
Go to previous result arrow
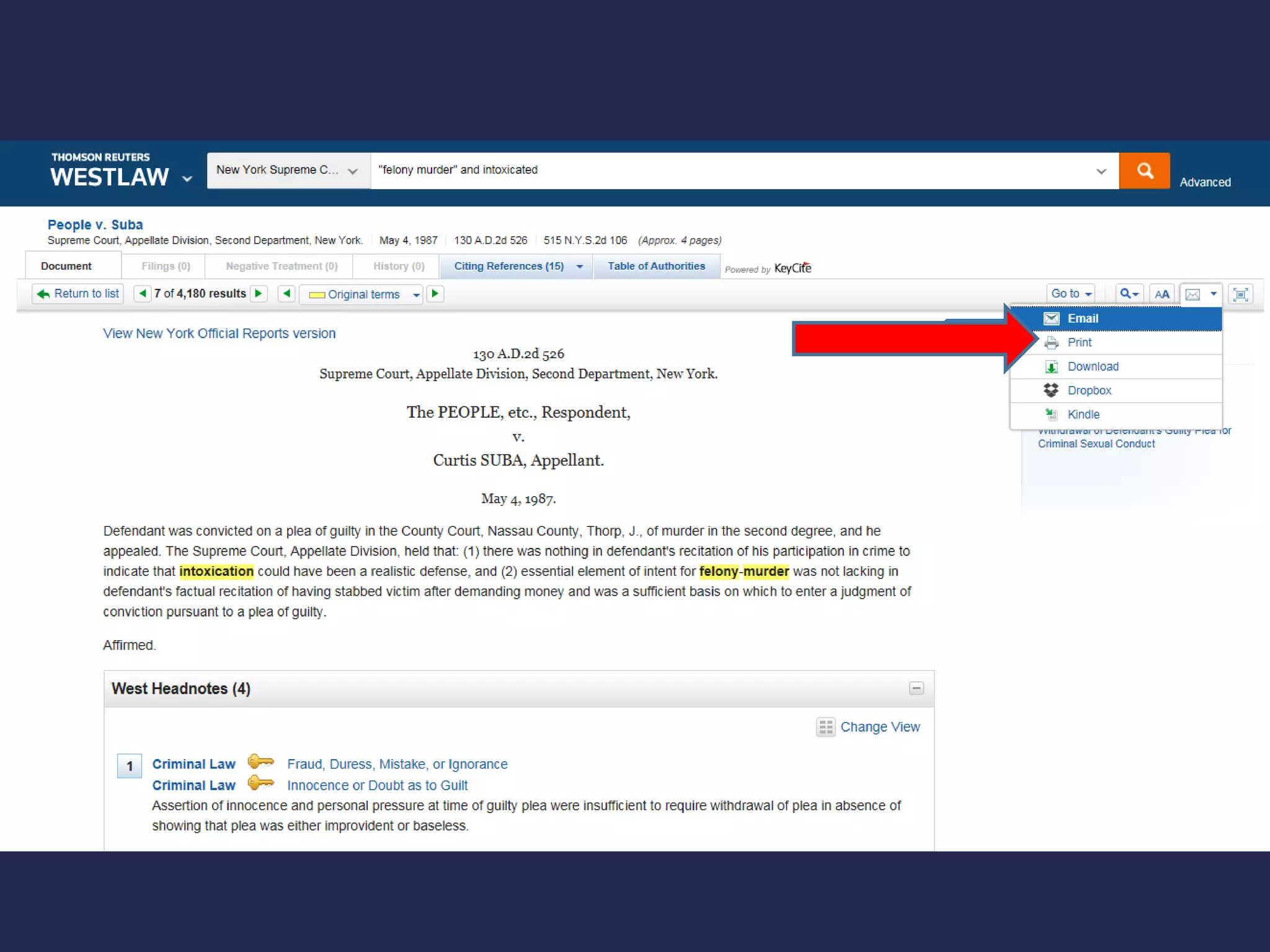[x=143, y=294]
